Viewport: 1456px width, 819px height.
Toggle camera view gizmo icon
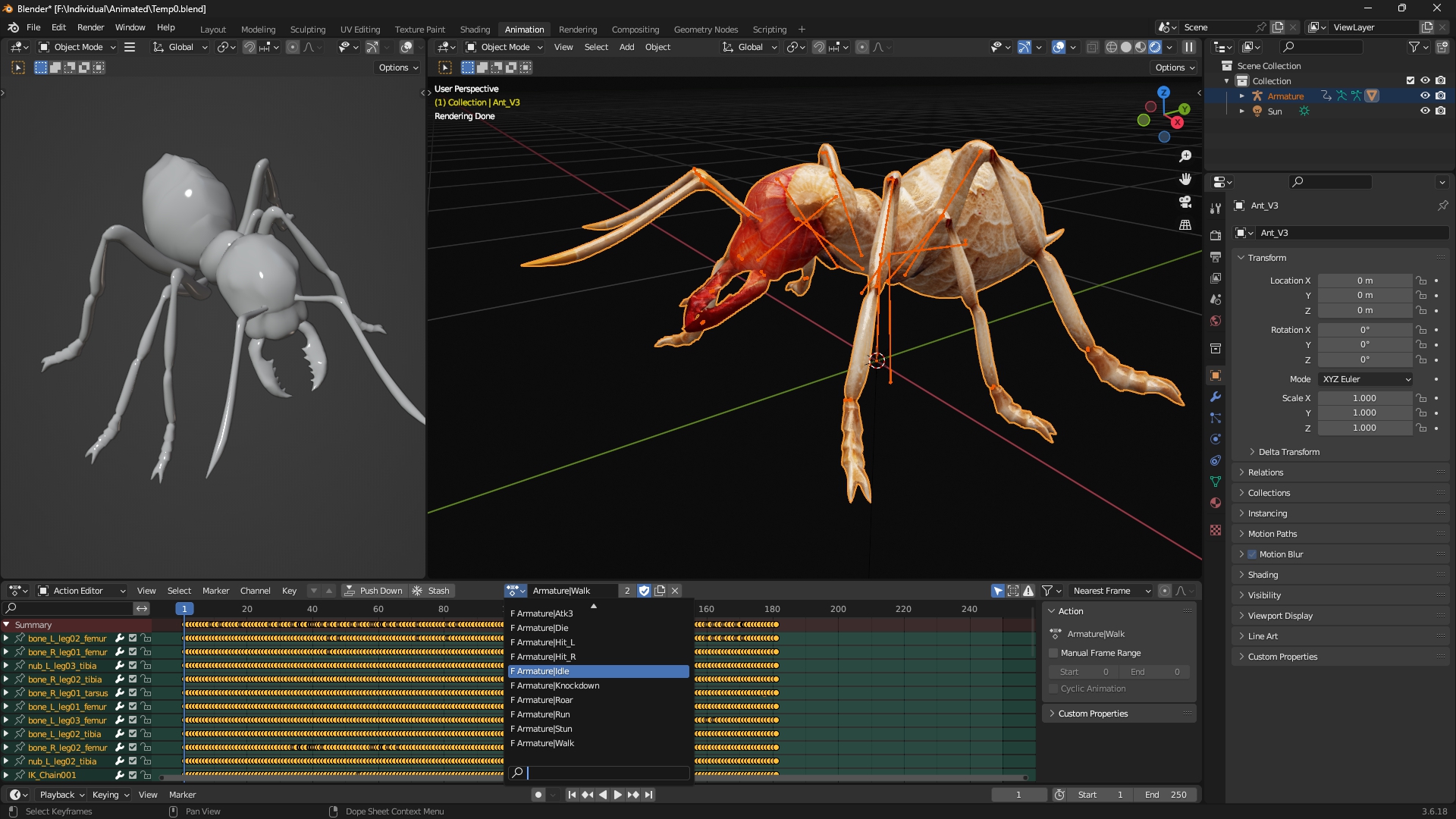tap(1185, 202)
